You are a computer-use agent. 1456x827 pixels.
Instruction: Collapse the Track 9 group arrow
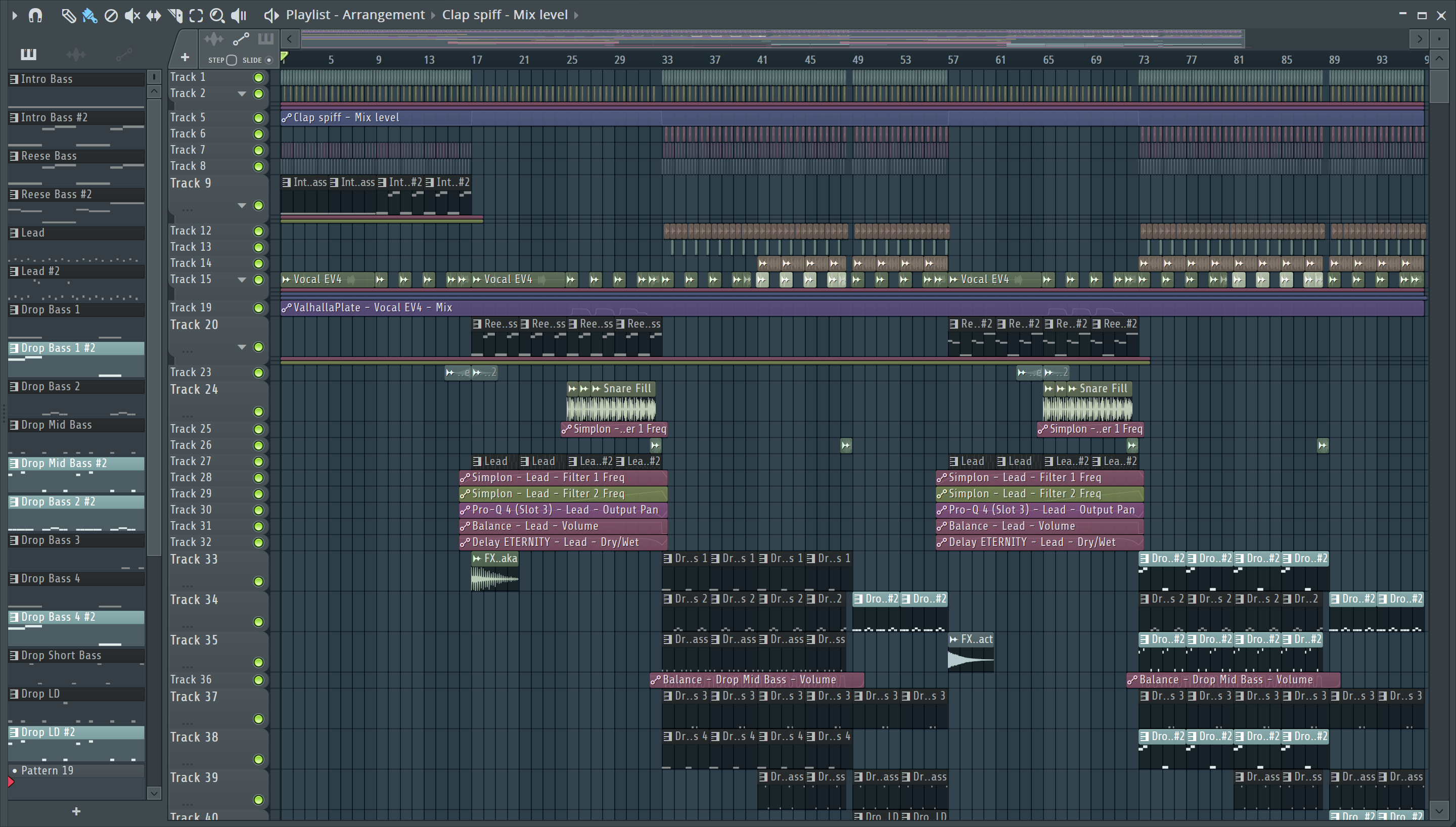click(x=242, y=206)
